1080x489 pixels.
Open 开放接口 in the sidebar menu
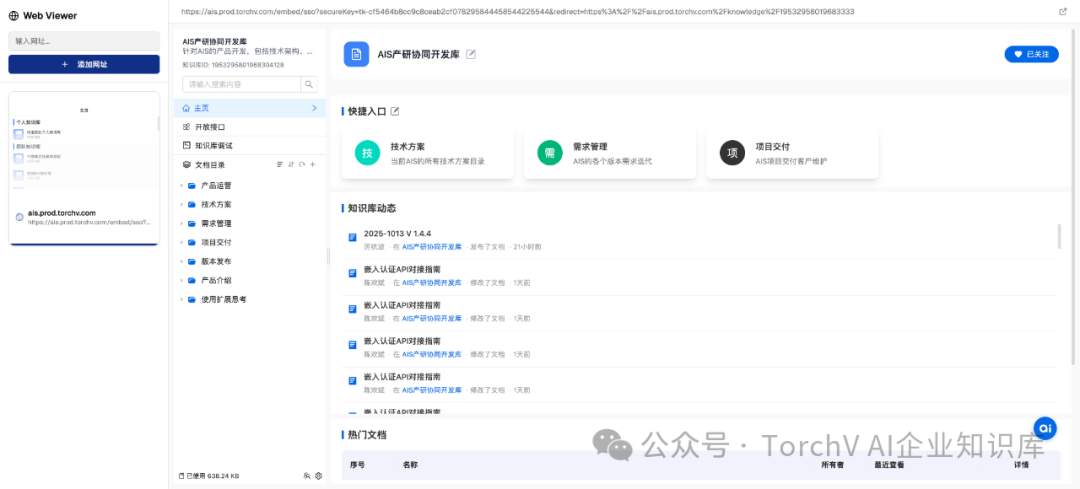250,127
